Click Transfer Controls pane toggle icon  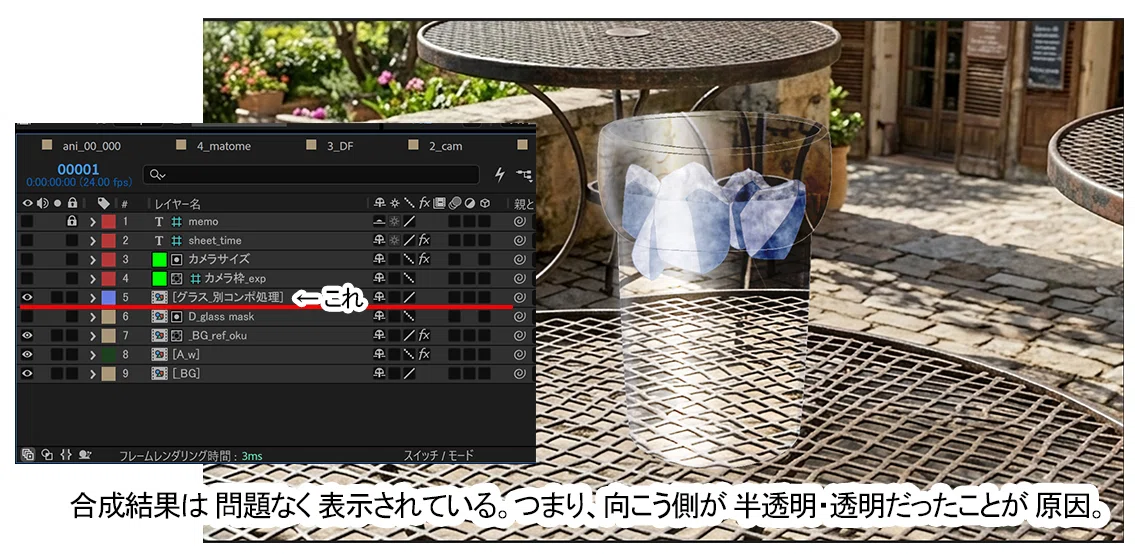(x=47, y=455)
